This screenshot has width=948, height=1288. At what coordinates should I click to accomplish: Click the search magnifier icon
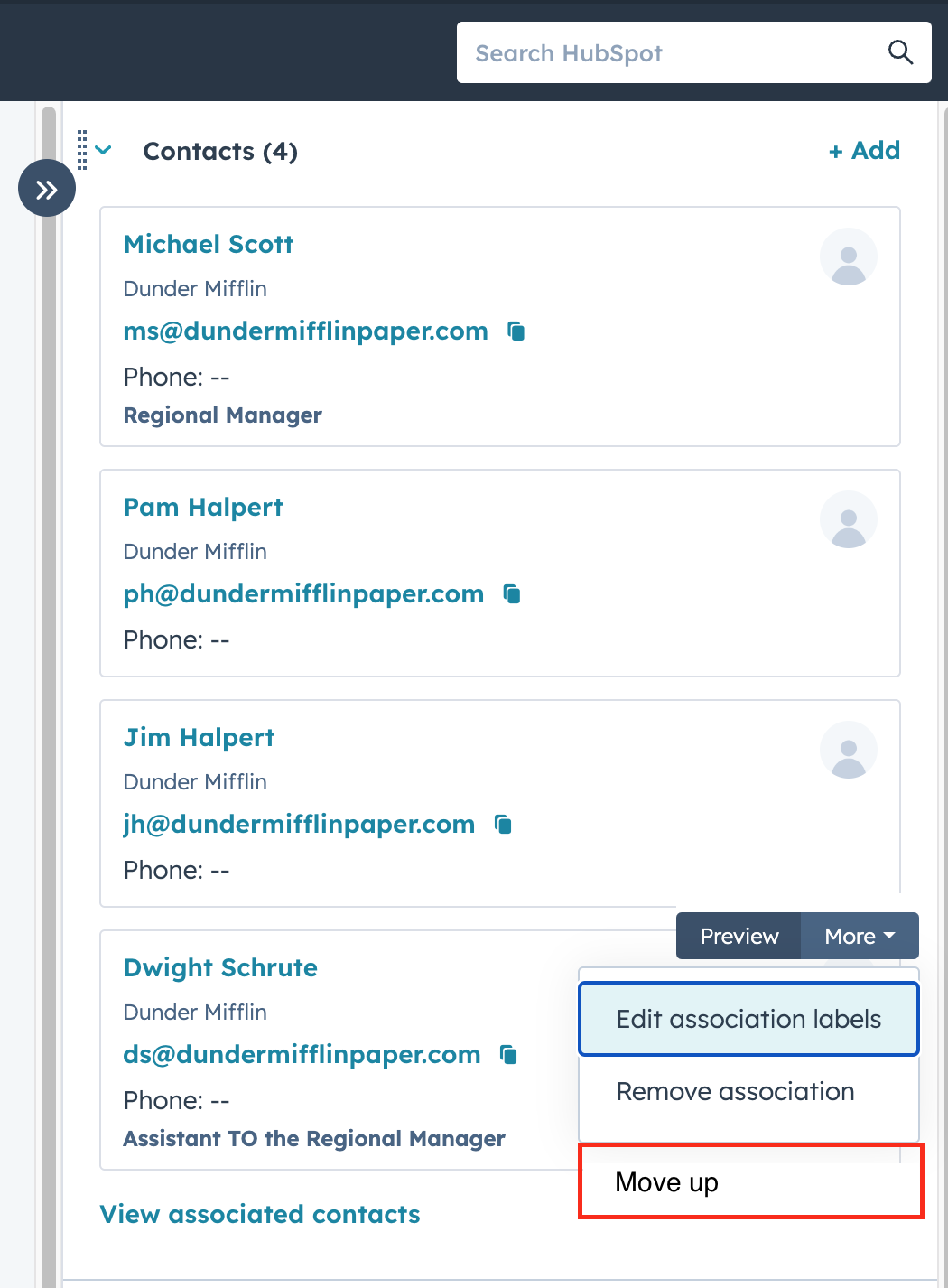tap(900, 51)
